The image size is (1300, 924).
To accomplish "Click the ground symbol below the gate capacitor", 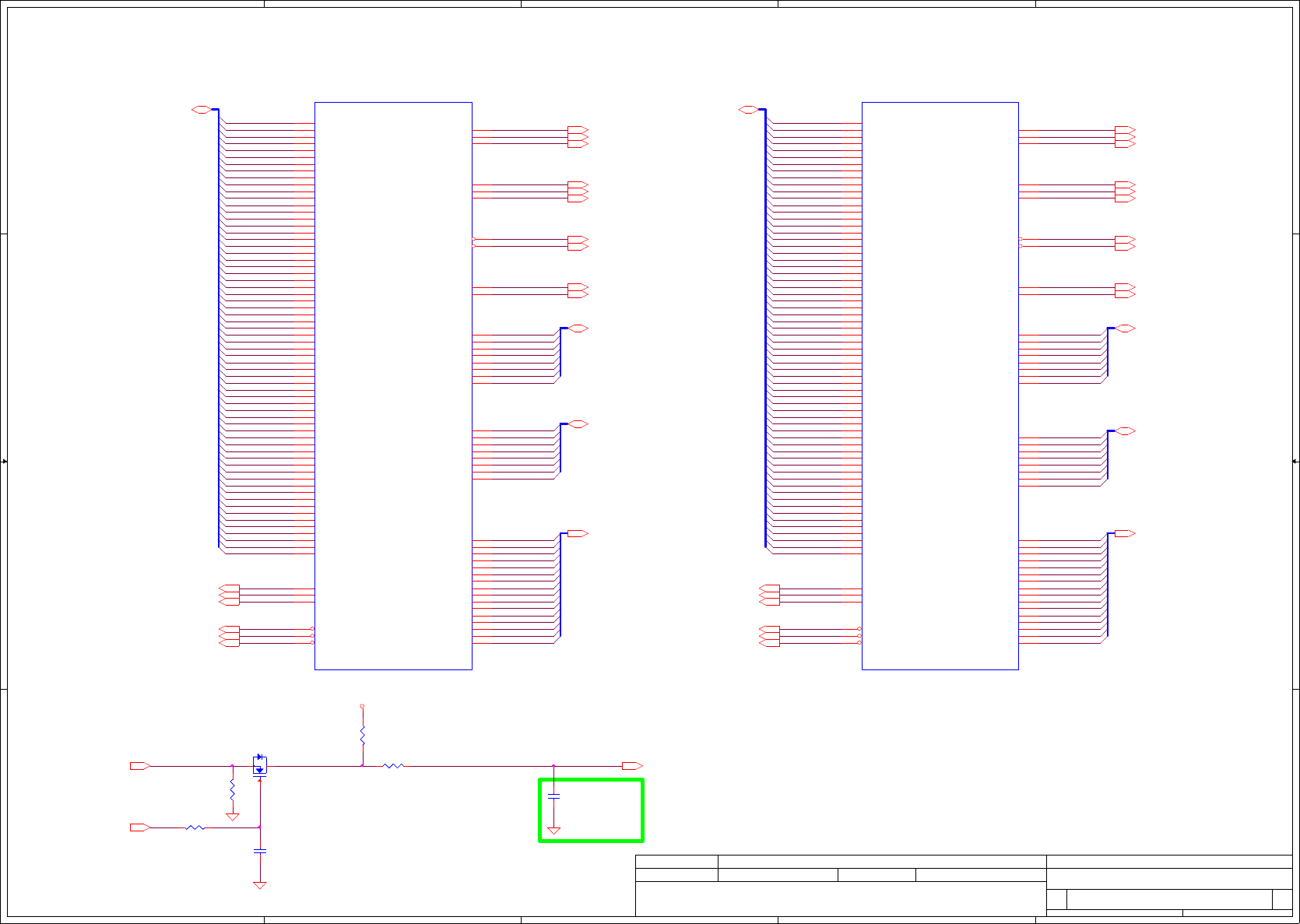I will [260, 885].
